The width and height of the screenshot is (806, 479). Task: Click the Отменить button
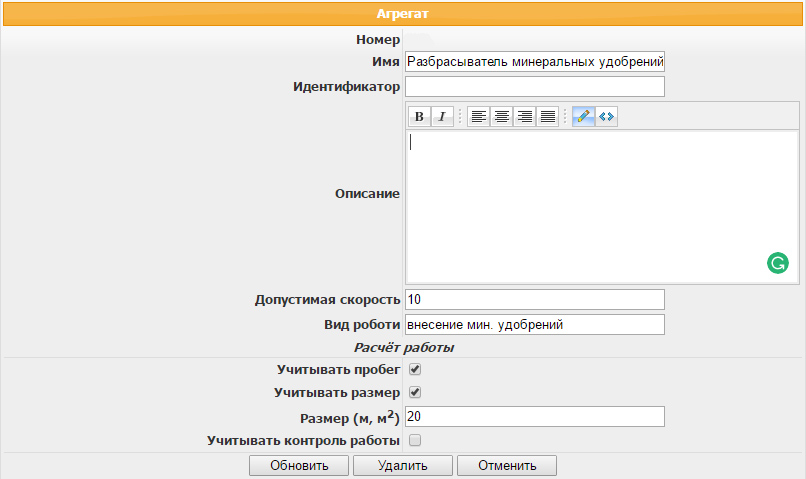point(507,466)
